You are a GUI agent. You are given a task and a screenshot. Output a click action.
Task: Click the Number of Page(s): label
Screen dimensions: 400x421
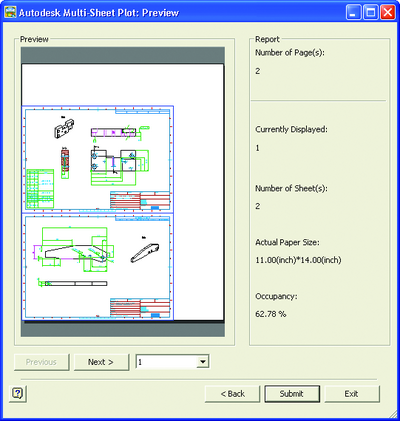[290, 53]
